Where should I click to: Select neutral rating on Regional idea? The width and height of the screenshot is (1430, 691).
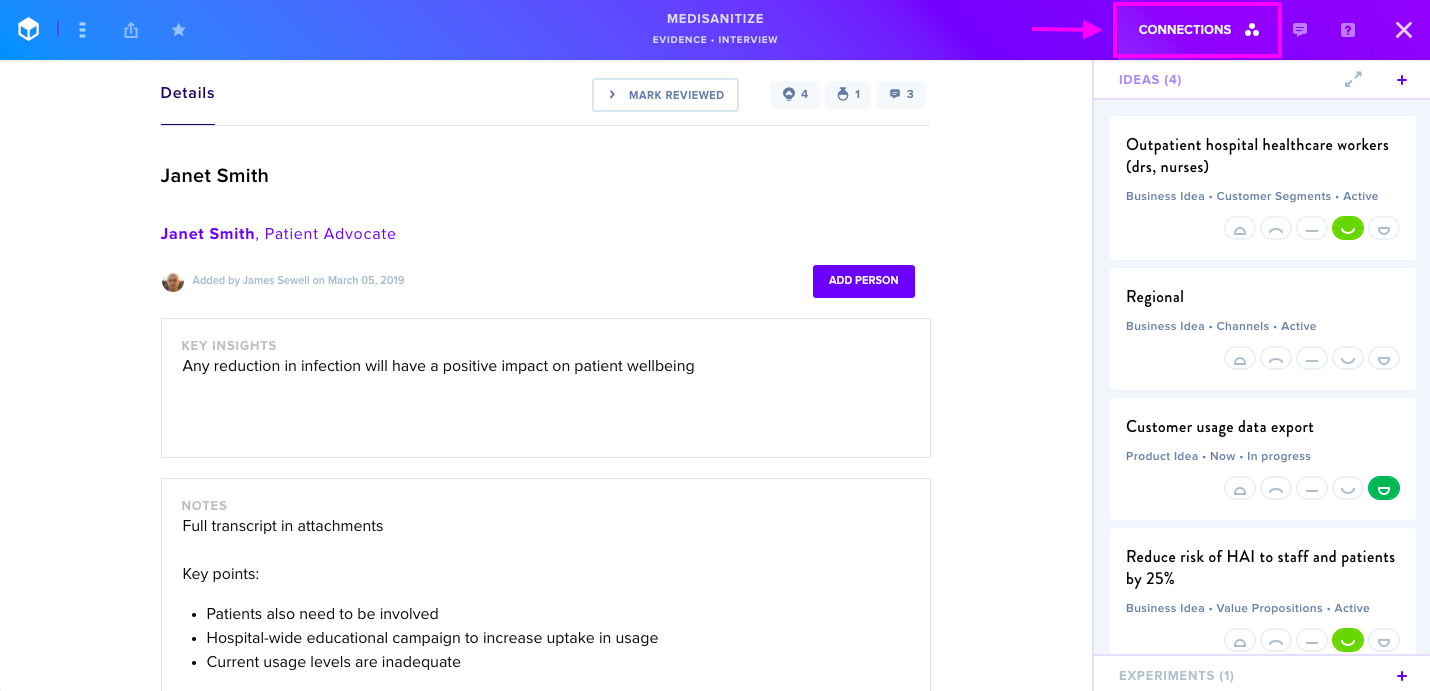pos(1312,359)
